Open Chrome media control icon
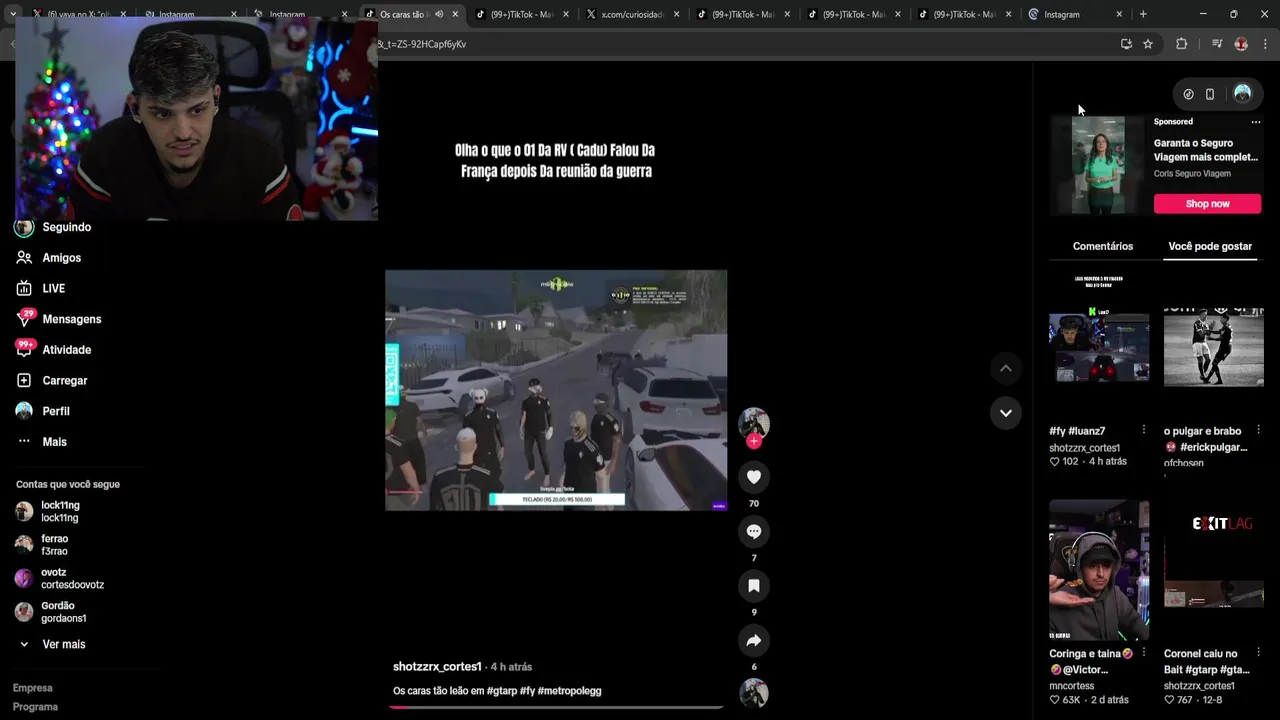The image size is (1280, 720). coord(1217,44)
